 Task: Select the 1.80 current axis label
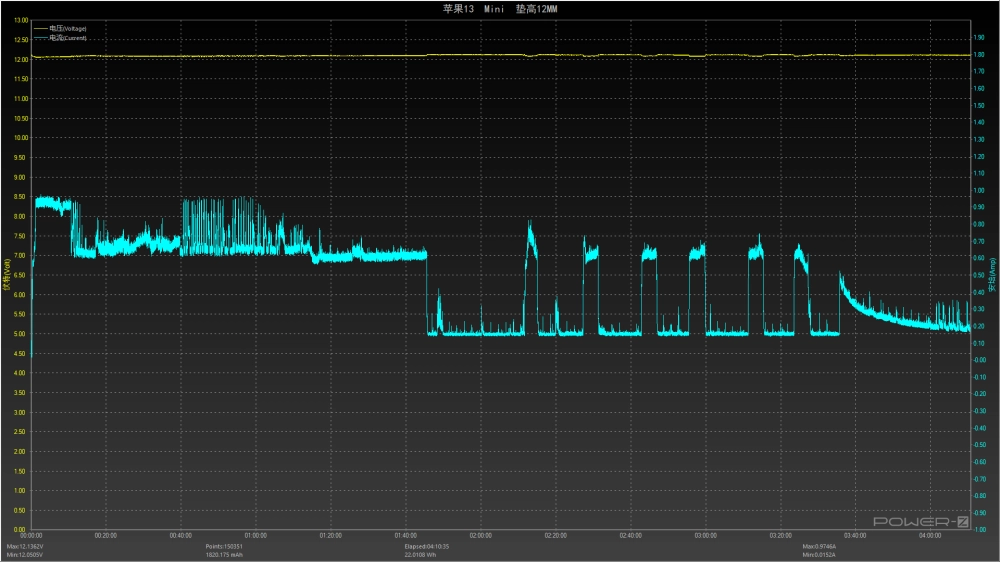(979, 55)
